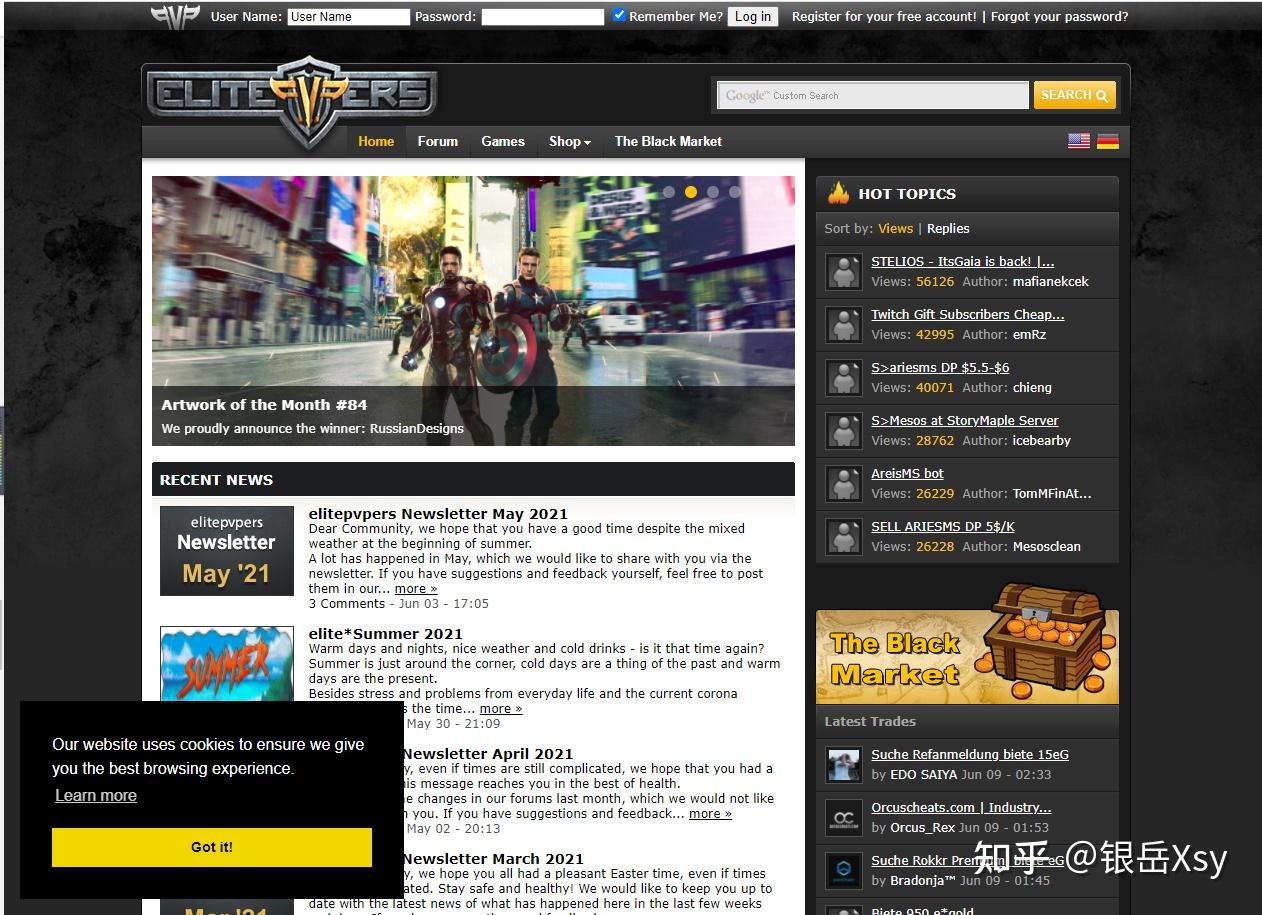The image size is (1262, 915).
Task: Open the Games navigation tab
Action: (x=502, y=142)
